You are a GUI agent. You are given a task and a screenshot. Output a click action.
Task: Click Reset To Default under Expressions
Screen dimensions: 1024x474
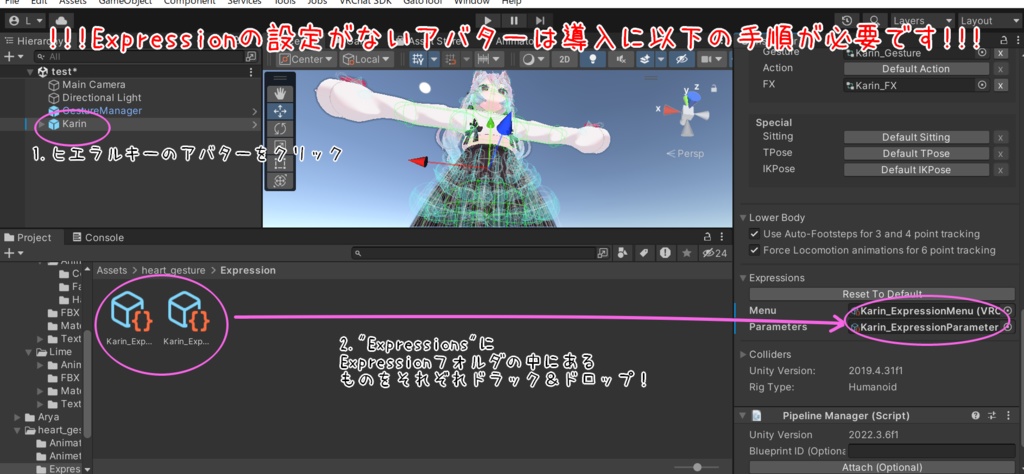coord(882,294)
